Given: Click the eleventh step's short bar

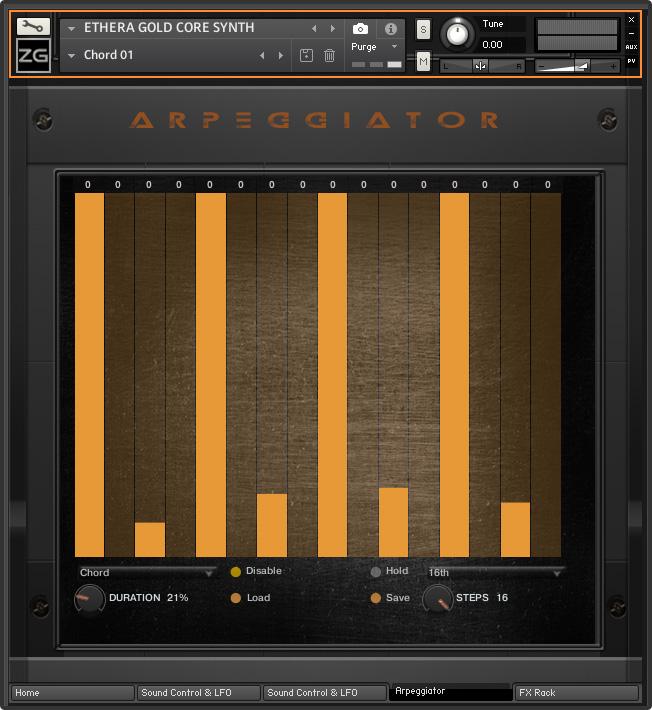Looking at the screenshot, I should pyautogui.click(x=393, y=522).
